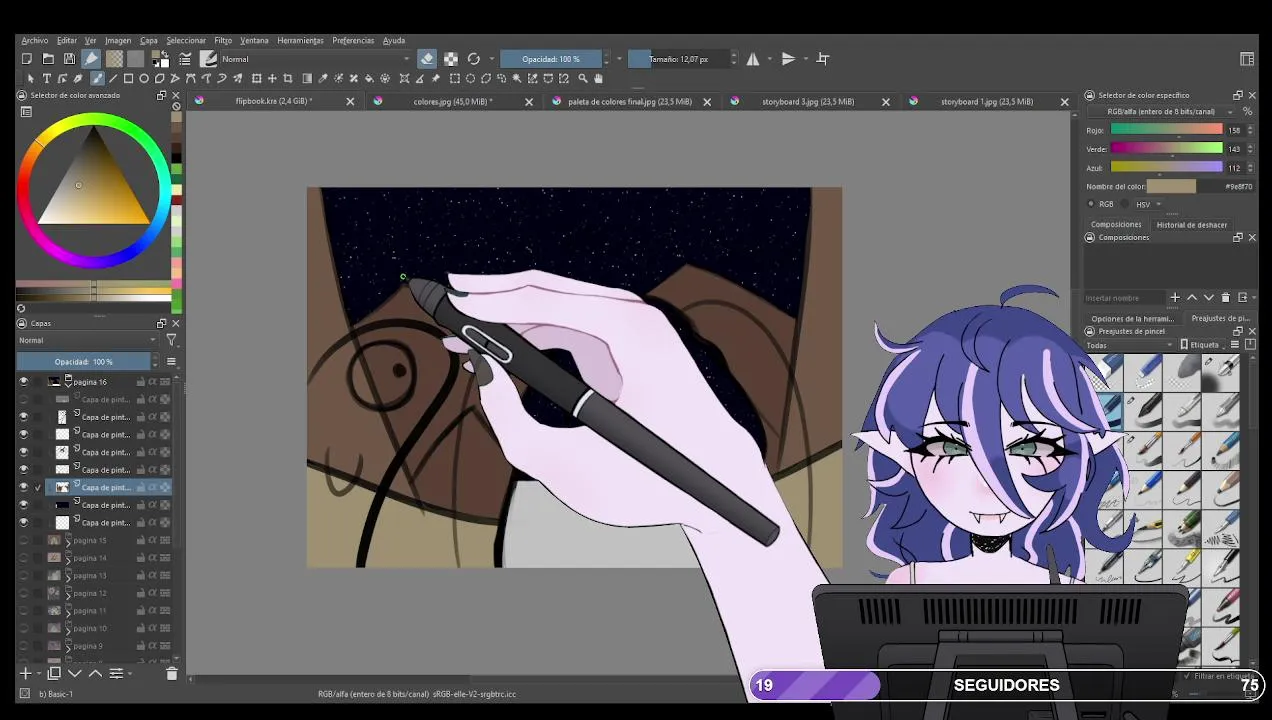The height and width of the screenshot is (720, 1272).
Task: Duplicate the selected layer
Action: pos(54,674)
